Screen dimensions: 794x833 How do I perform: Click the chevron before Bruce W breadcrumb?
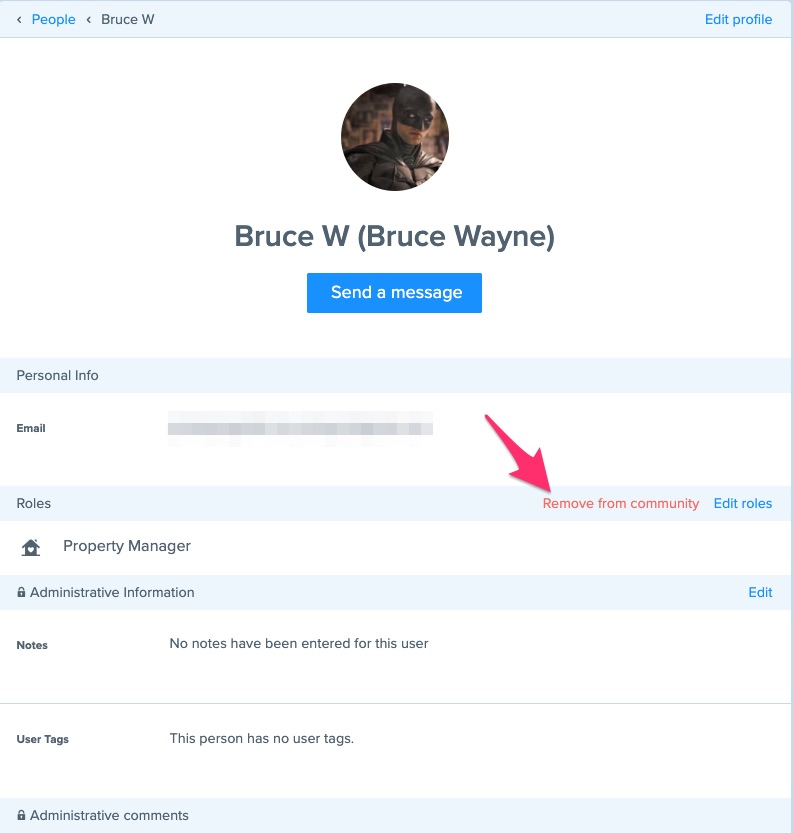pyautogui.click(x=89, y=20)
